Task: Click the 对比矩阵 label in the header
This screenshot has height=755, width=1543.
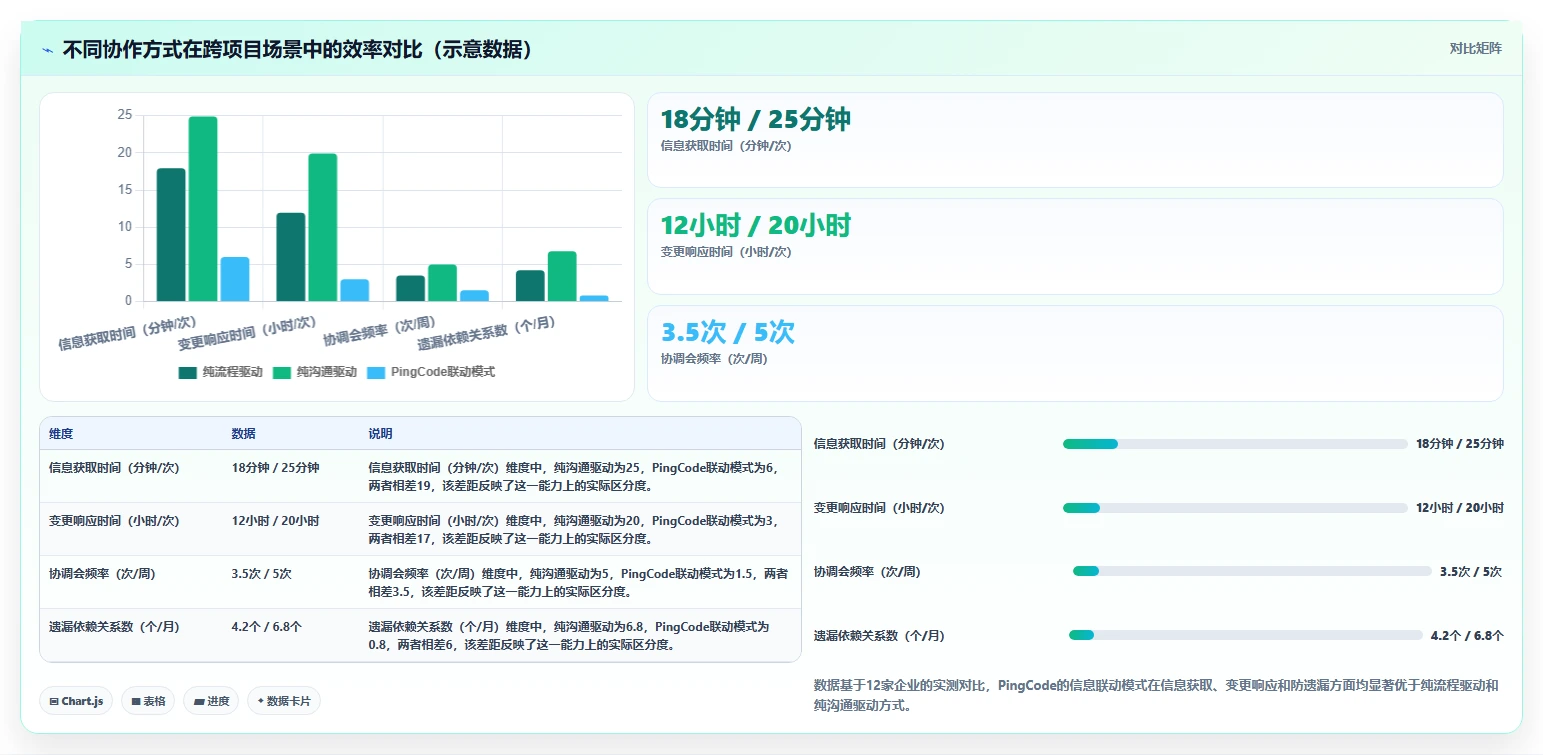Action: pyautogui.click(x=1475, y=48)
